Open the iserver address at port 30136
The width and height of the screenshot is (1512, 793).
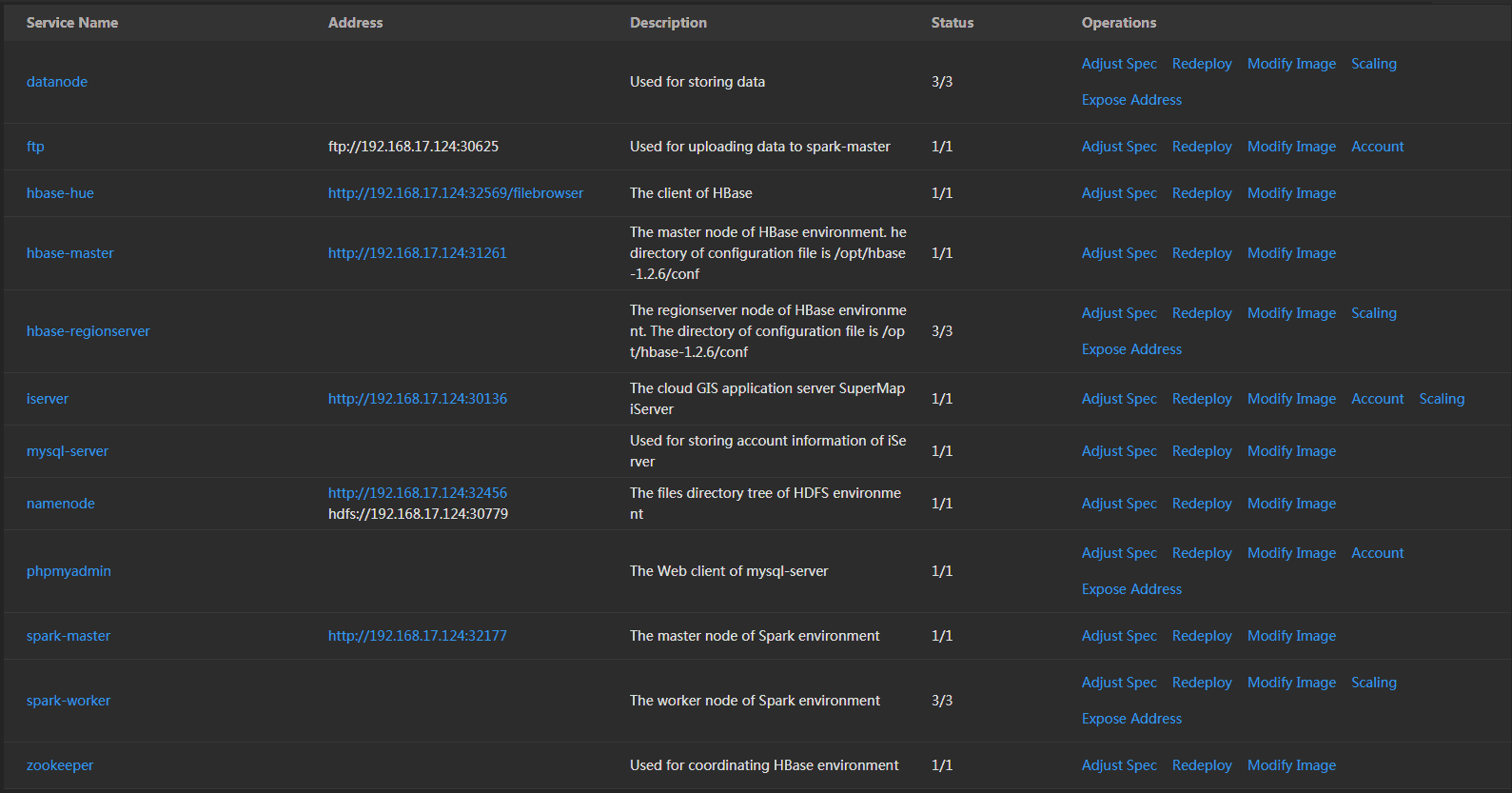click(x=417, y=399)
